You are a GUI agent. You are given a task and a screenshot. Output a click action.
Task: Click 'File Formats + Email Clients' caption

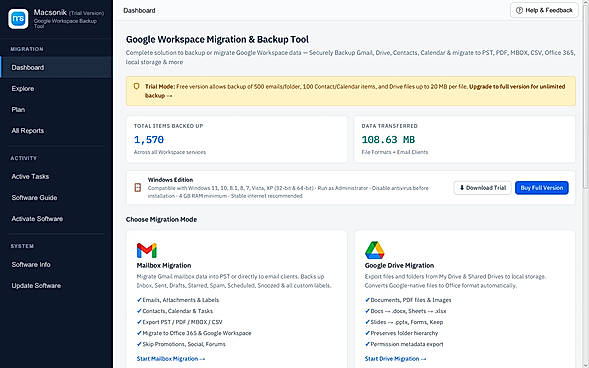click(394, 152)
